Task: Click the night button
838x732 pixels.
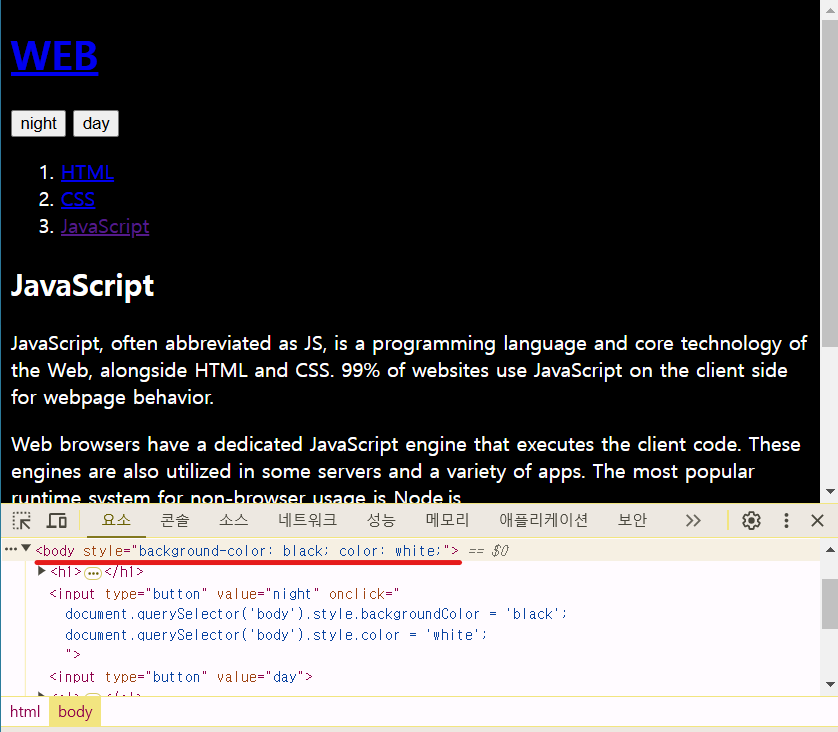Action: [x=38, y=123]
